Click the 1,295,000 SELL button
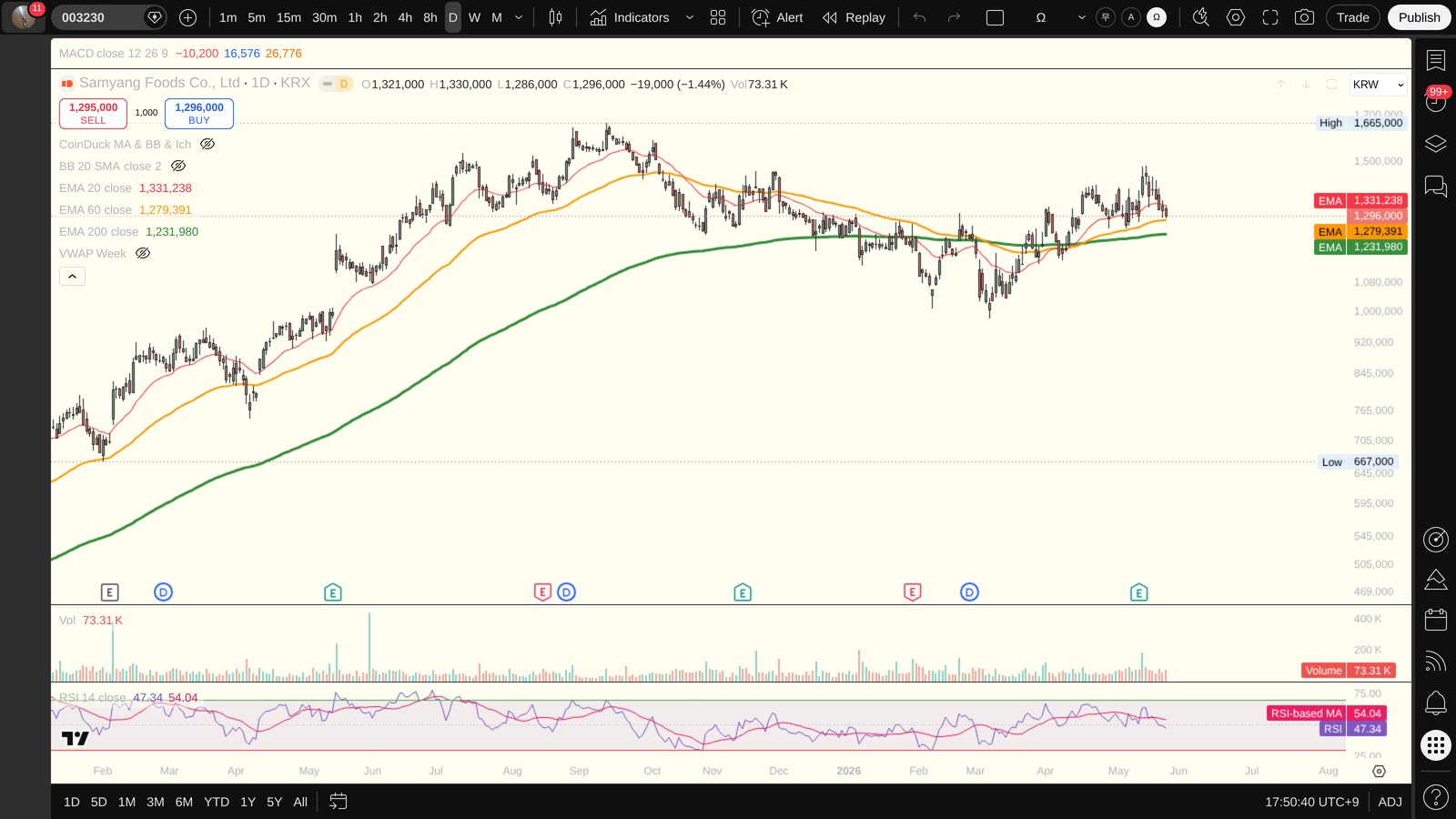The image size is (1456, 819). (93, 113)
